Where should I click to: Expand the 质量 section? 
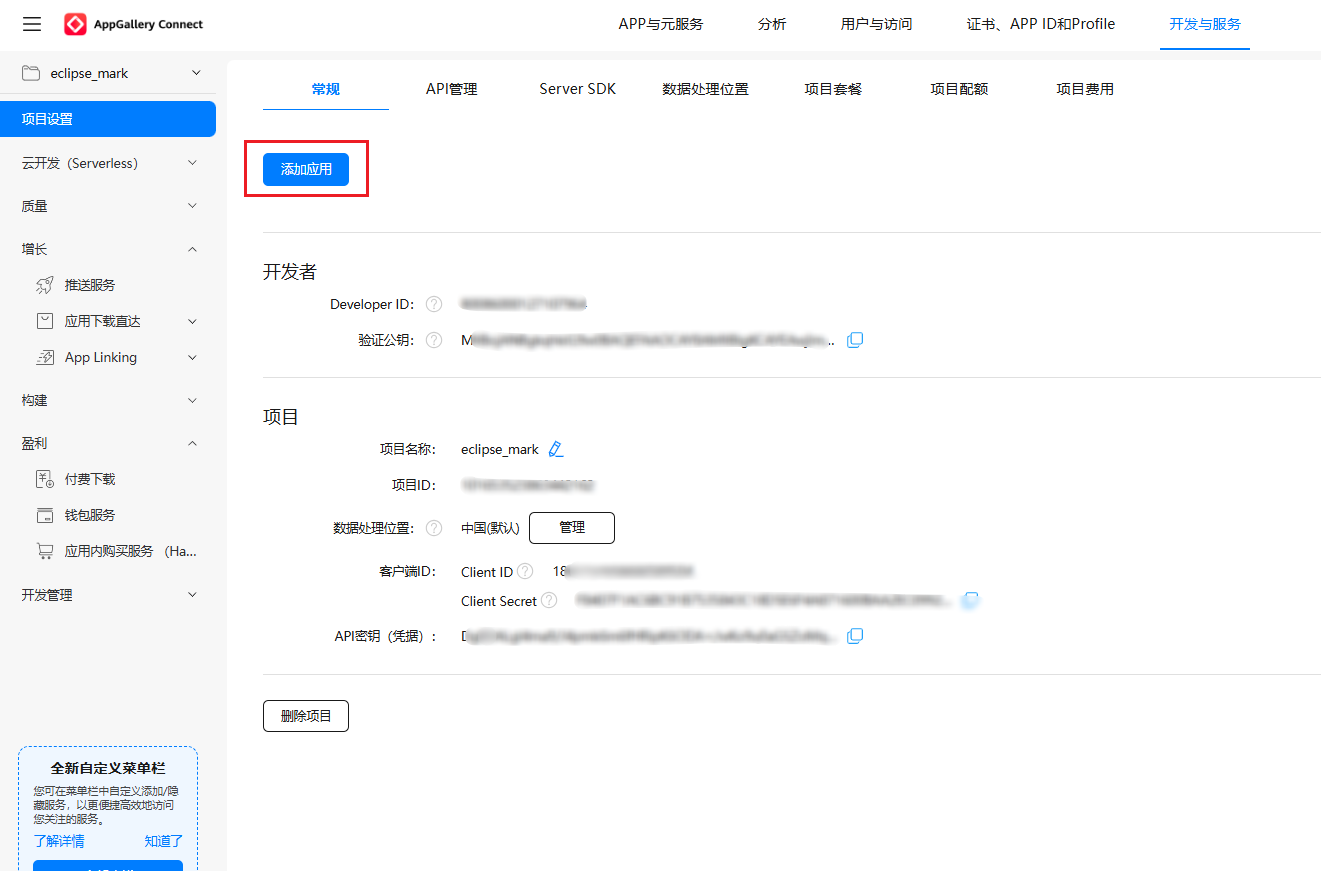(x=193, y=206)
